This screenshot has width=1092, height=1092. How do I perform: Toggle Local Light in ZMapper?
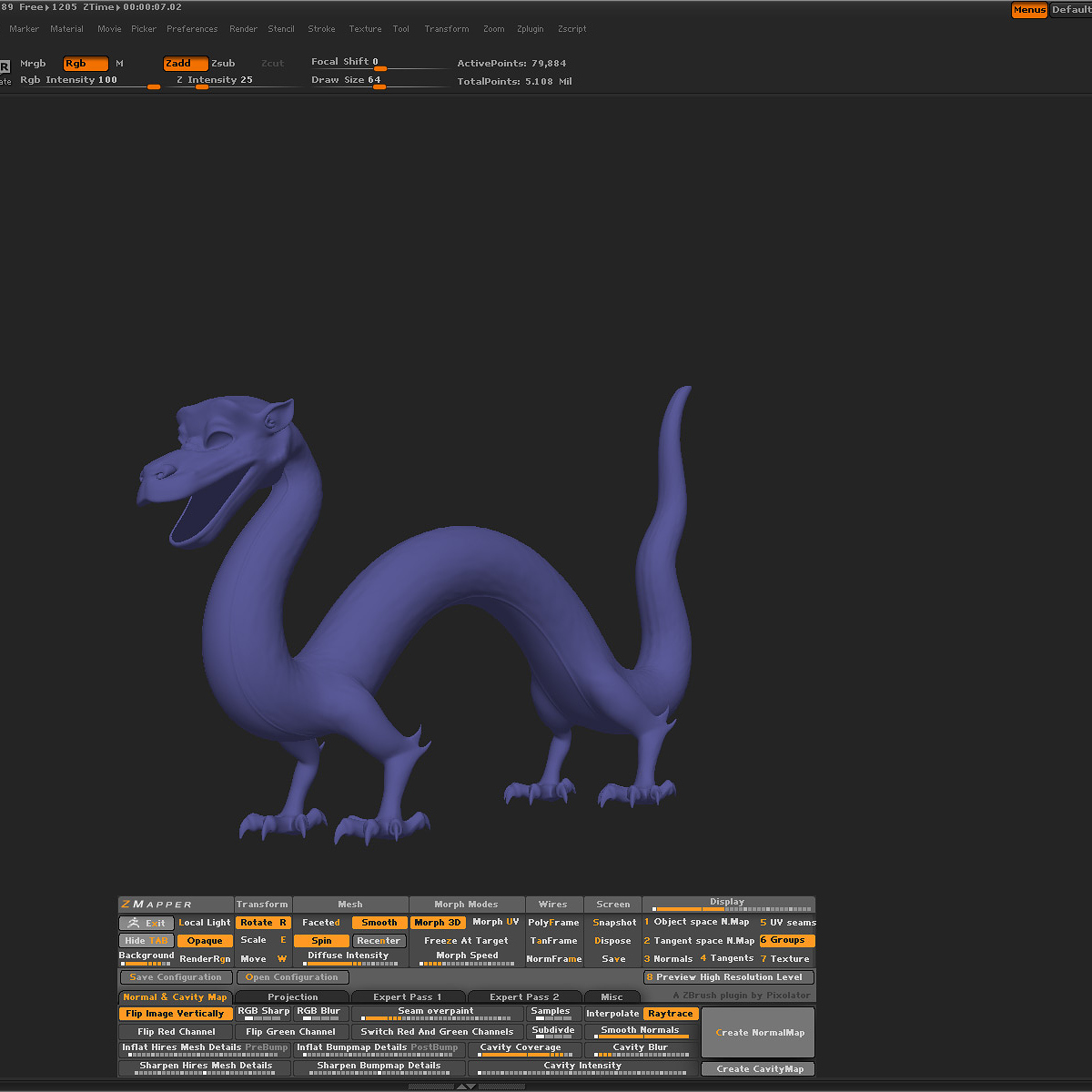click(205, 923)
